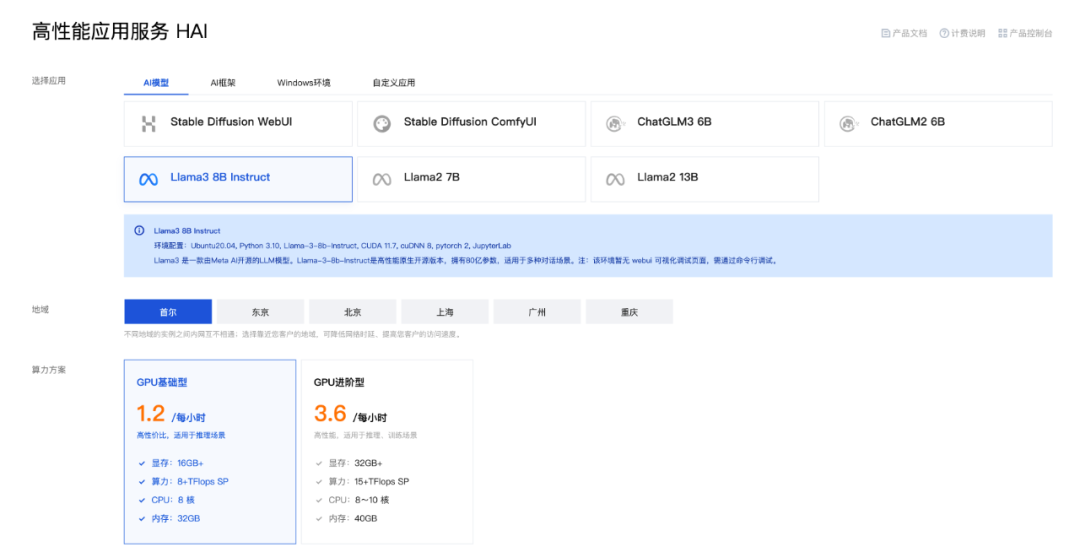
Task: Choose the 广州 region
Action: pyautogui.click(x=537, y=312)
